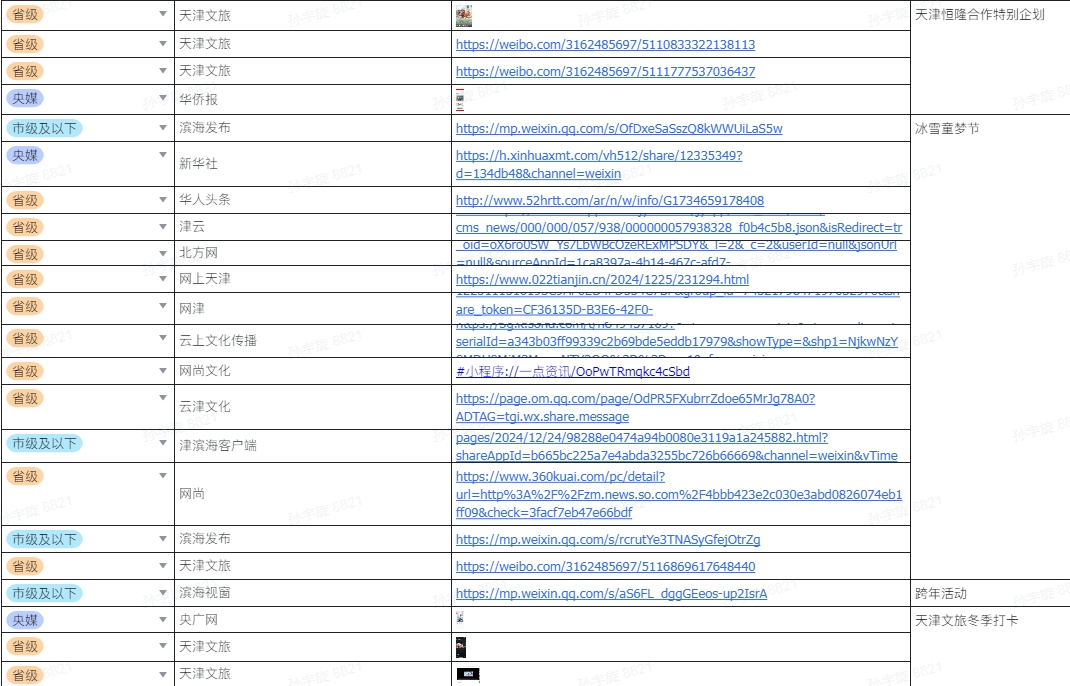Follow the weixin link ending in OfDxeSaSszQ8kWWUiLaS5w

(x=619, y=128)
